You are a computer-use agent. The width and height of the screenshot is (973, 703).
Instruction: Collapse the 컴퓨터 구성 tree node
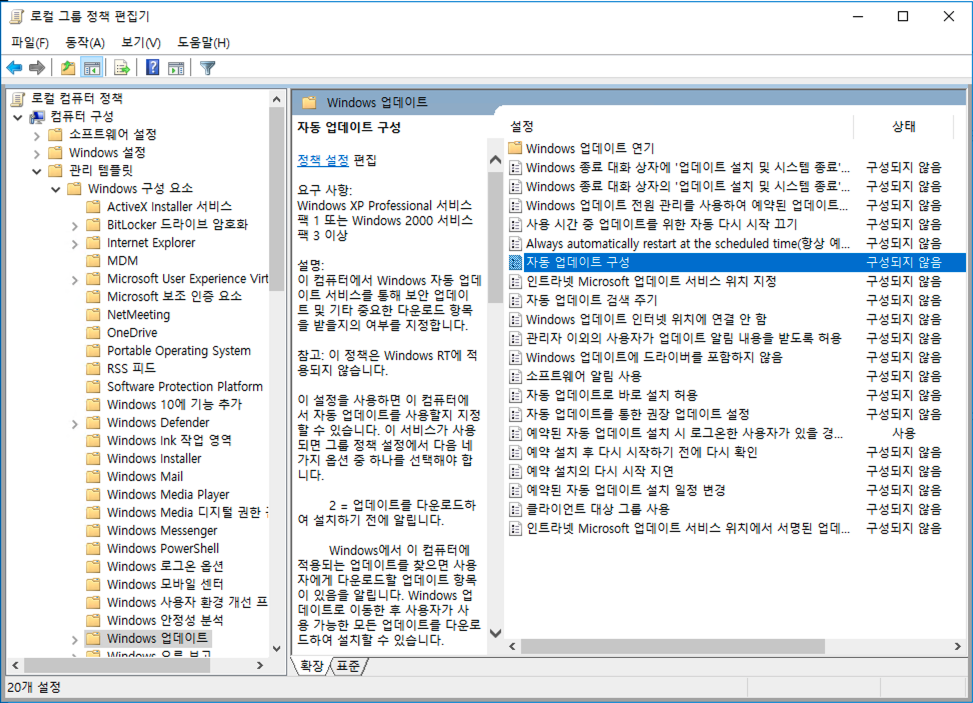[17, 117]
